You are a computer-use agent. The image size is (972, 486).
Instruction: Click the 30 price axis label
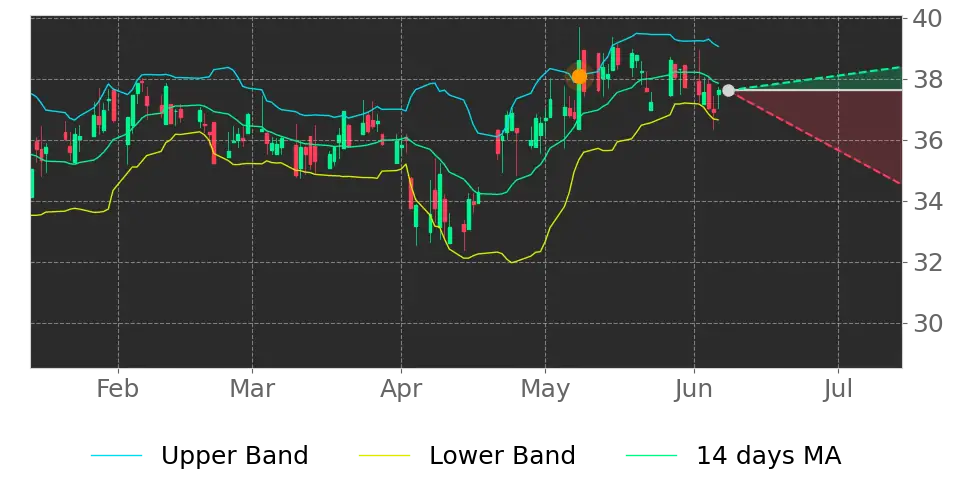[x=927, y=324]
